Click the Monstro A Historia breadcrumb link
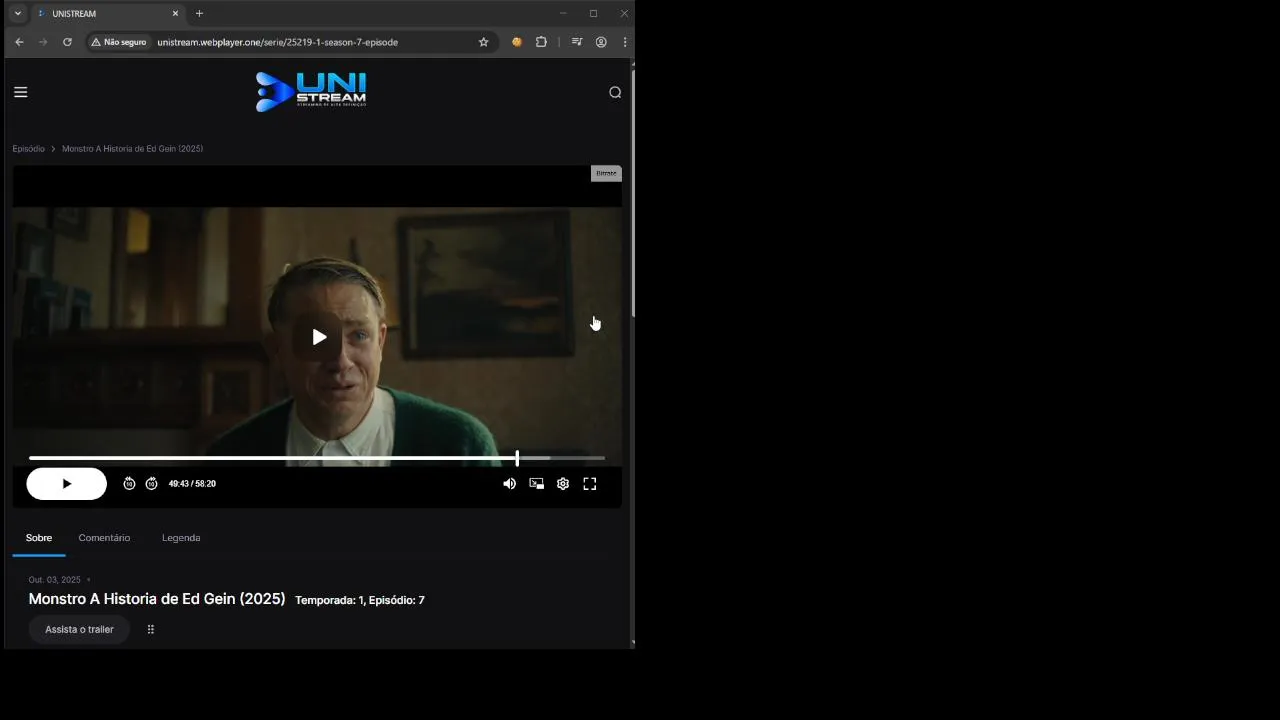The image size is (1280, 720). click(x=132, y=149)
